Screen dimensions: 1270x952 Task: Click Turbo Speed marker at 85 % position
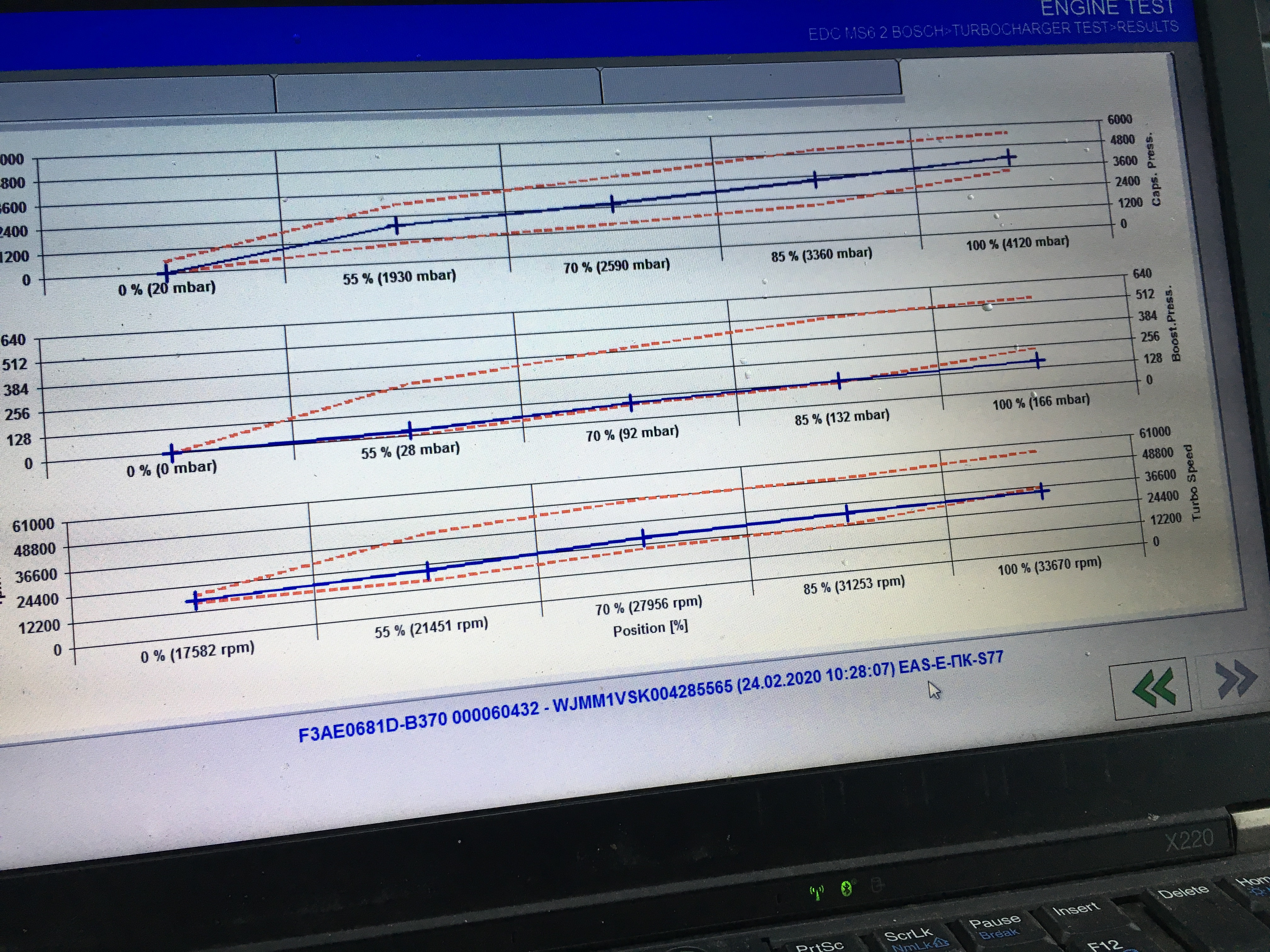pos(847,513)
